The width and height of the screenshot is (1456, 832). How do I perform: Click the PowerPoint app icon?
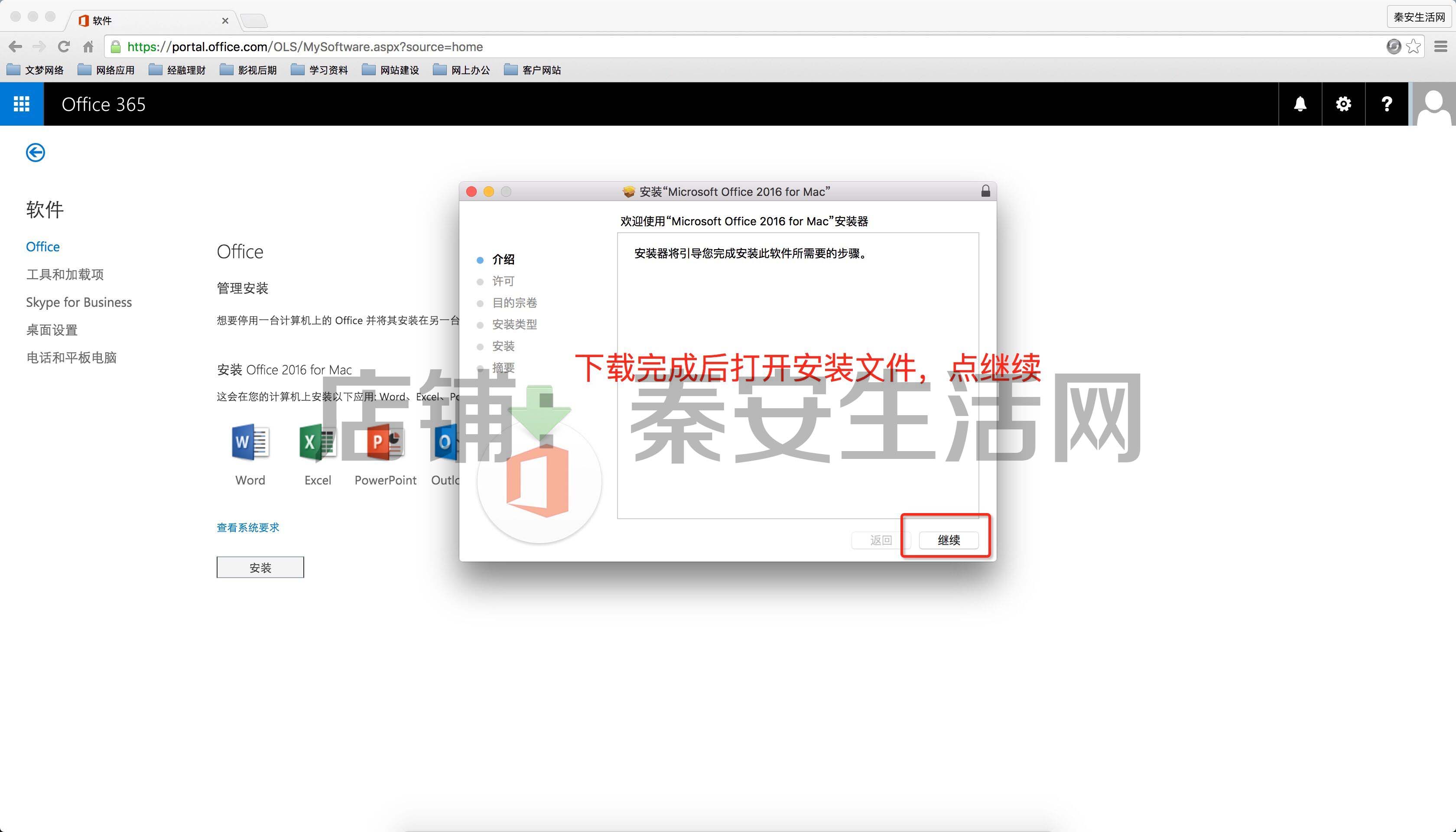point(386,442)
